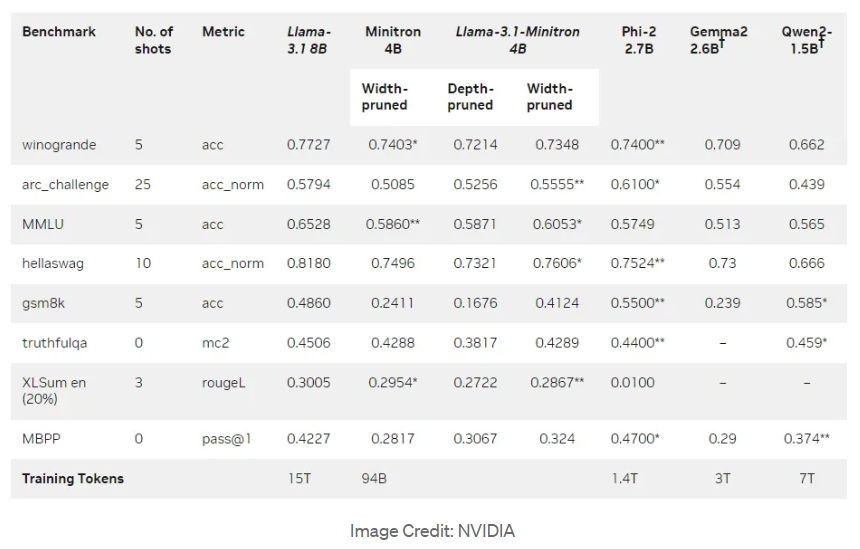Select the "No. of shots" column header
Viewport: 860px width, 549px height.
click(154, 40)
